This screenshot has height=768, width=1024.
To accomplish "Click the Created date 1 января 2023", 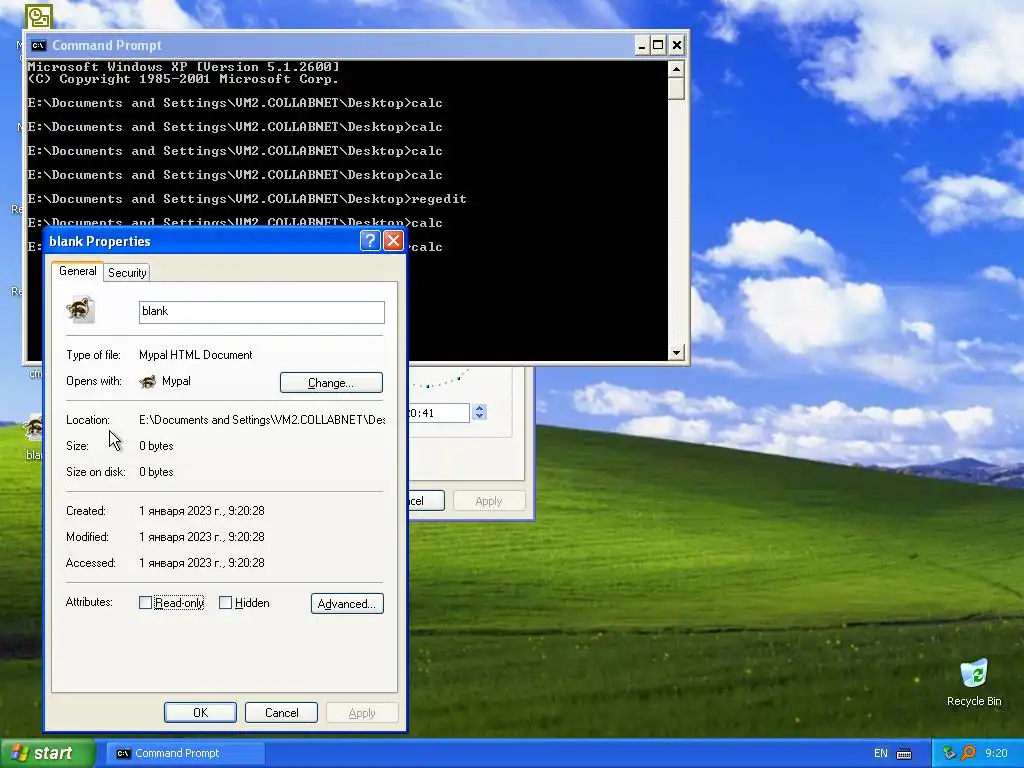I will pyautogui.click(x=202, y=511).
